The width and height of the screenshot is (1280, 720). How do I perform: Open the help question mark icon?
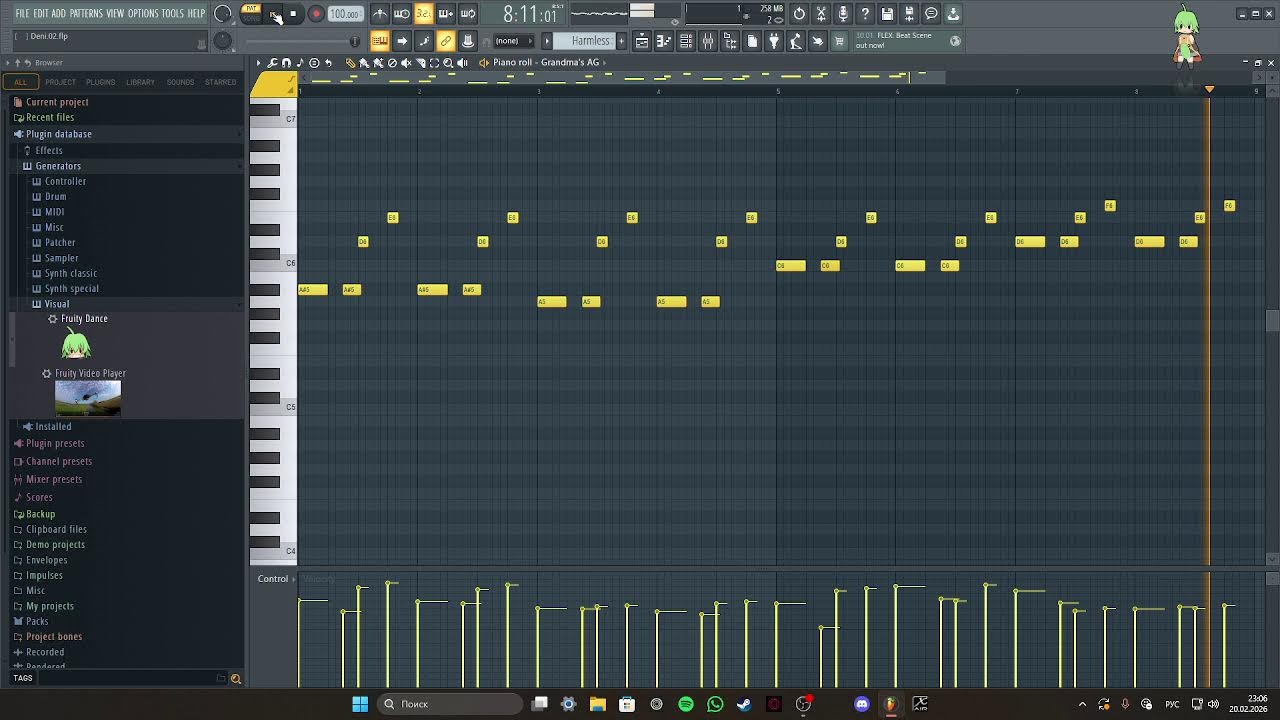(x=865, y=14)
